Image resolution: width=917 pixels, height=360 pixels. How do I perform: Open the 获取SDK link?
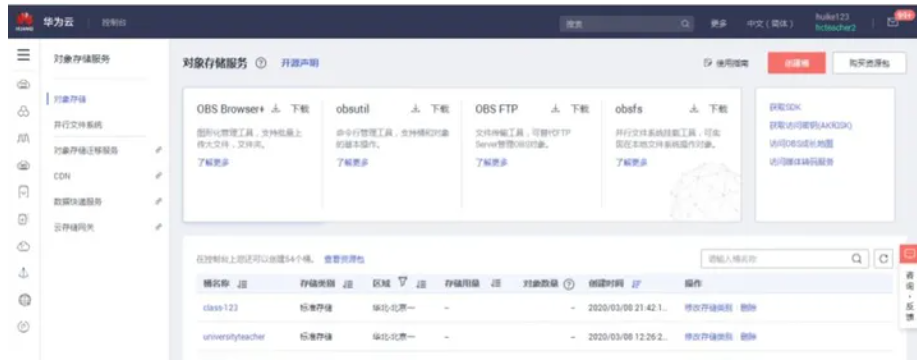pyautogui.click(x=785, y=108)
